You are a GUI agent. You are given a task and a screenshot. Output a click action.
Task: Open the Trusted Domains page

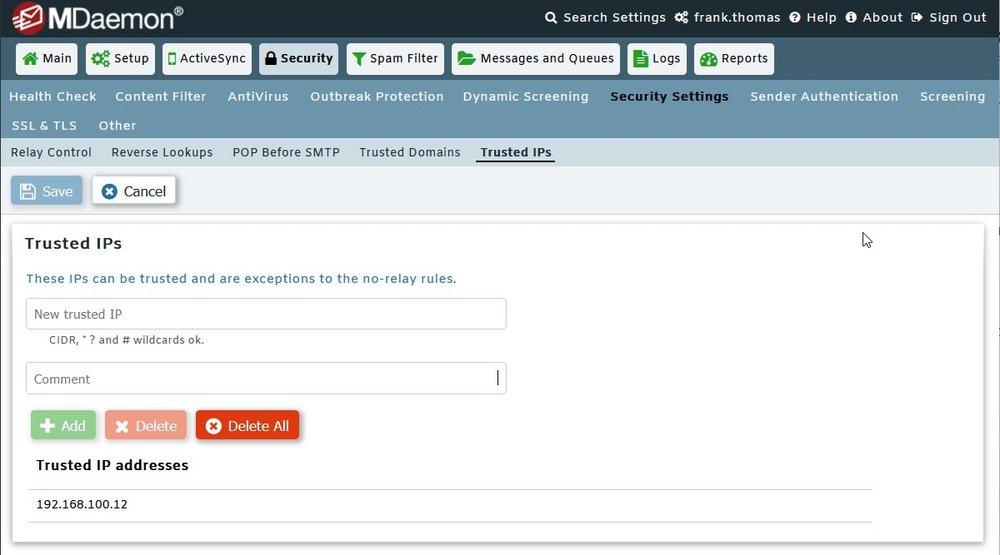409,152
